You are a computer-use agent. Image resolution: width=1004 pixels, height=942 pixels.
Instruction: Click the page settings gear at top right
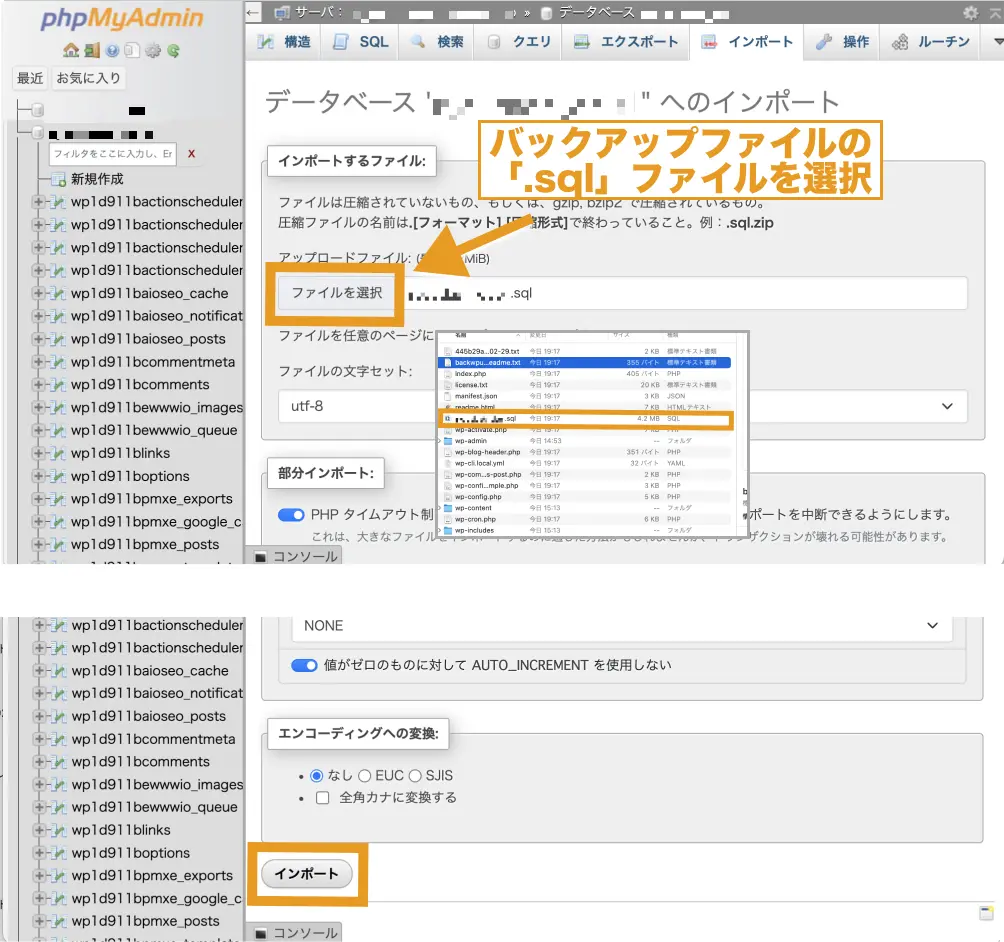click(x=970, y=13)
